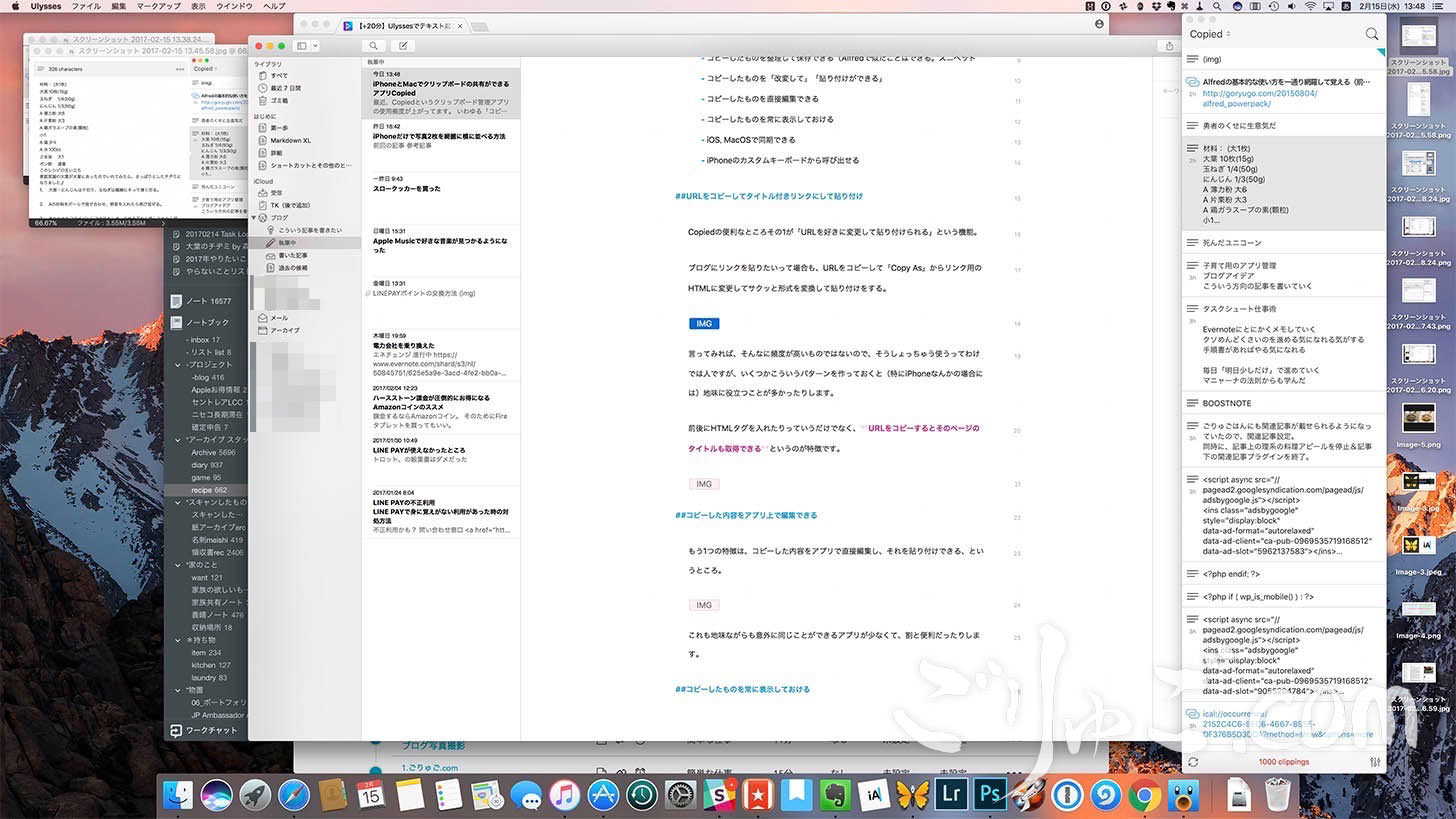Click the search magnifier in Ulysses toolbar
This screenshot has height=819, width=1456.
(373, 46)
